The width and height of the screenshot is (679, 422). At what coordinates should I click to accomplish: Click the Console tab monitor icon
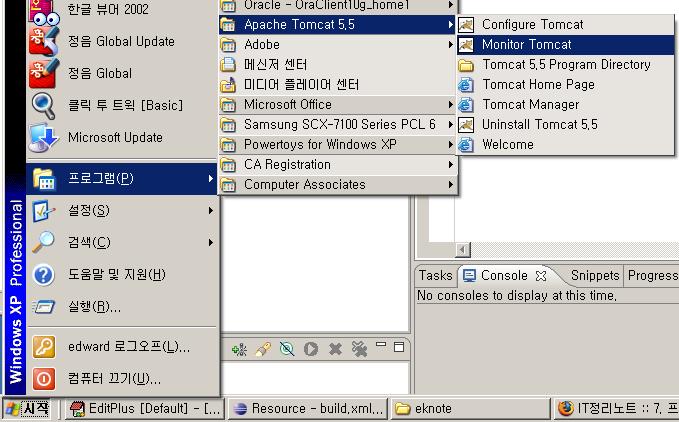[x=469, y=275]
